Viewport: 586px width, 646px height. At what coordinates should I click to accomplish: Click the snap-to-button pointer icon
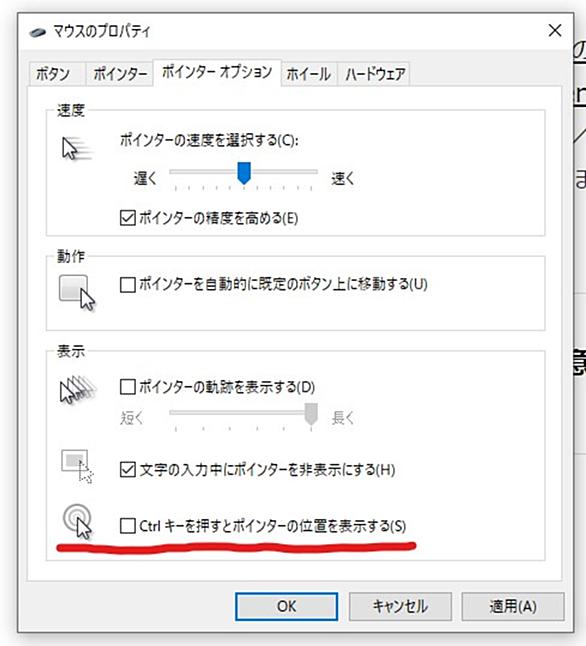point(77,293)
